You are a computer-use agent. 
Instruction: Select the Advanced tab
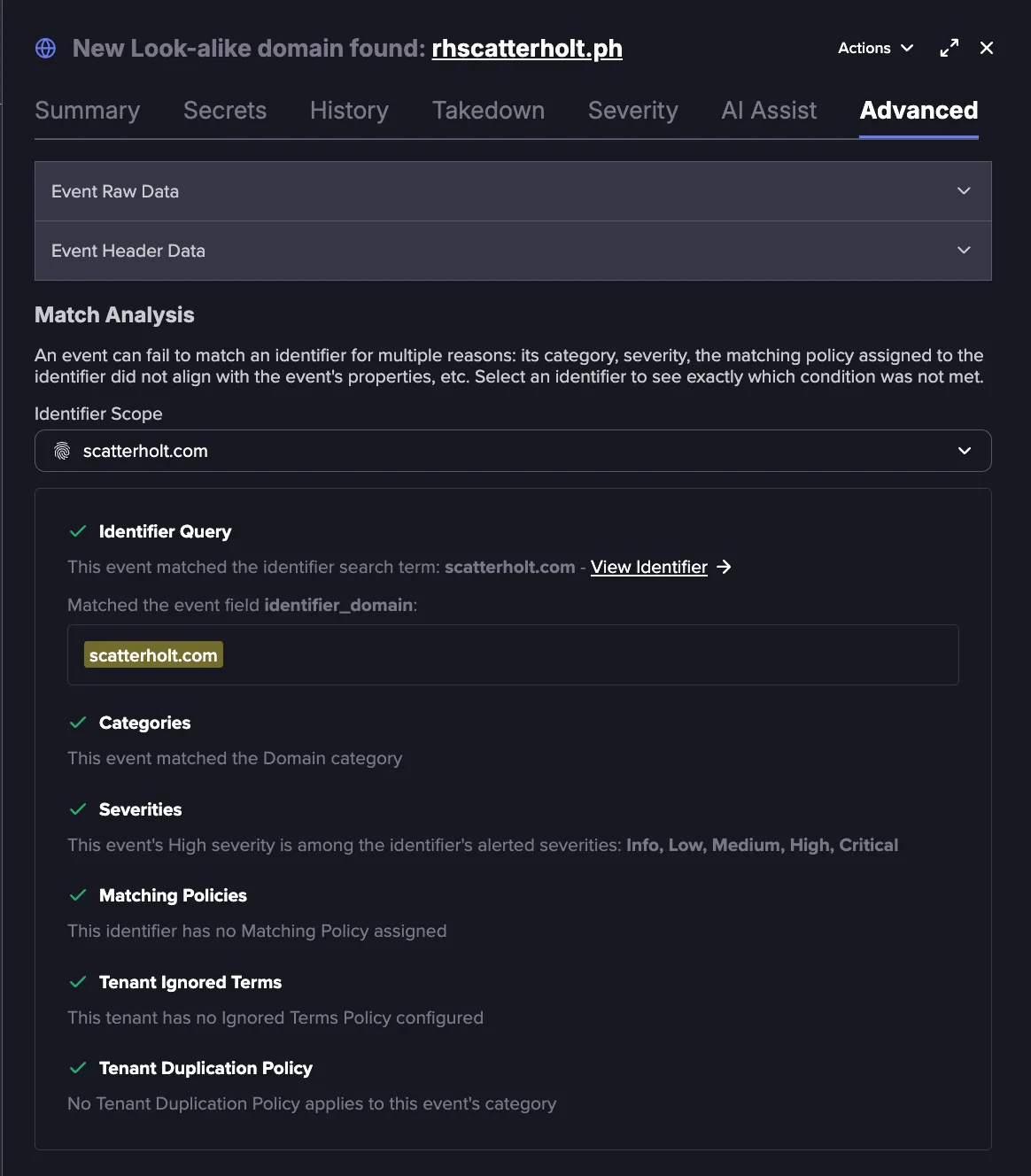919,111
